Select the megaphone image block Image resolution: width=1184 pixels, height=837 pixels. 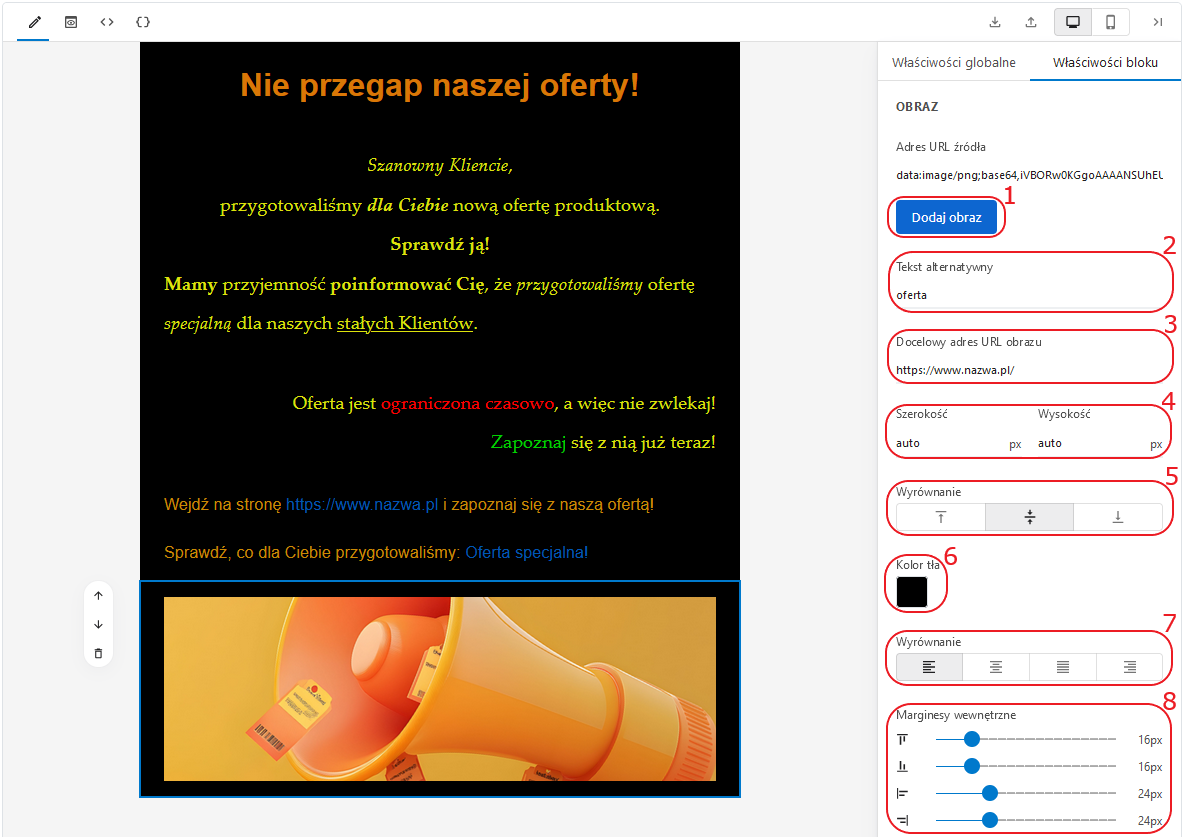click(x=439, y=689)
